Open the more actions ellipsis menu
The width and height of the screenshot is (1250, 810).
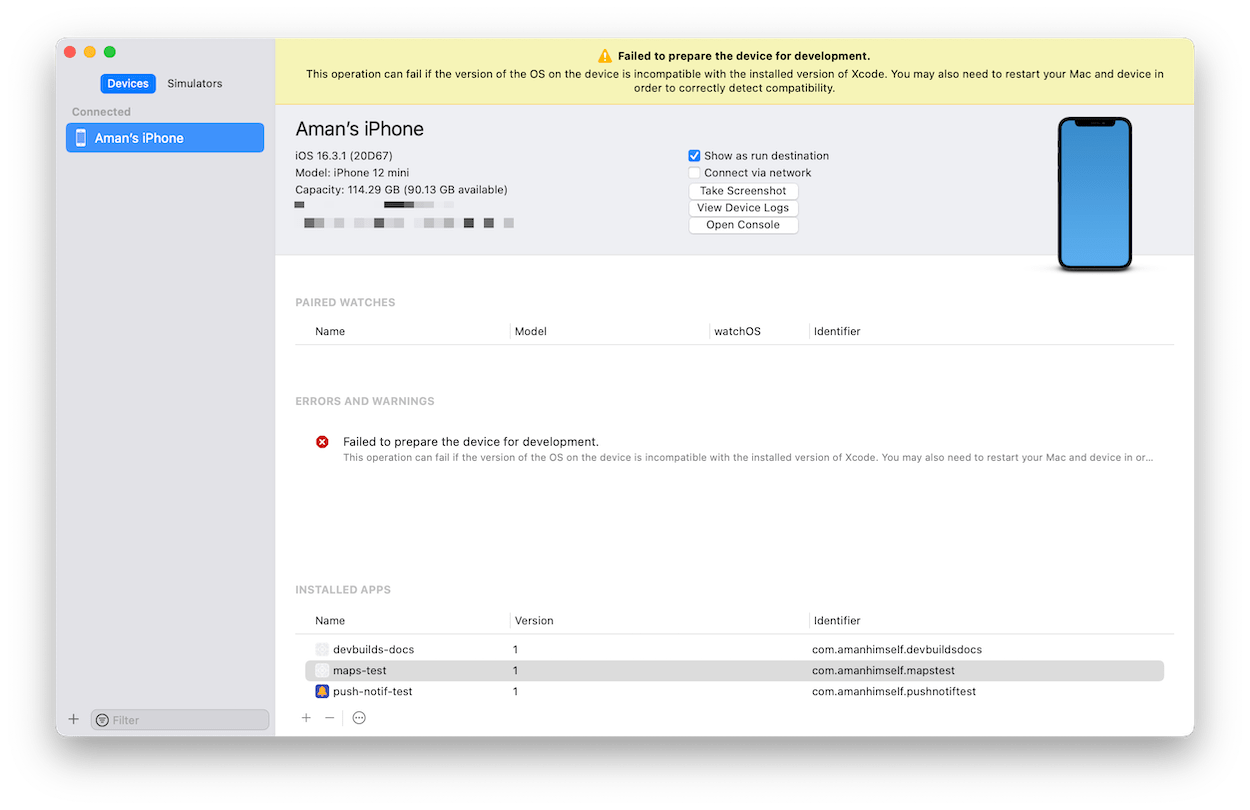coord(359,717)
